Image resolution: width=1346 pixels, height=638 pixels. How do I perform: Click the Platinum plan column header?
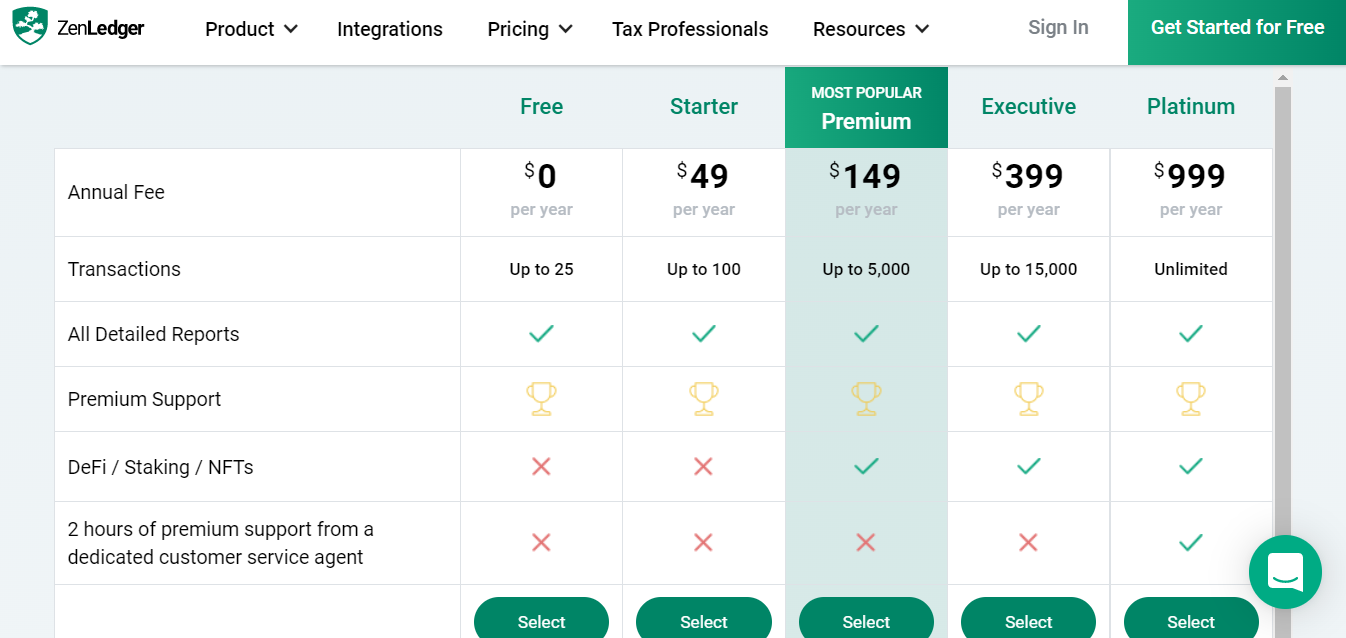pos(1191,106)
